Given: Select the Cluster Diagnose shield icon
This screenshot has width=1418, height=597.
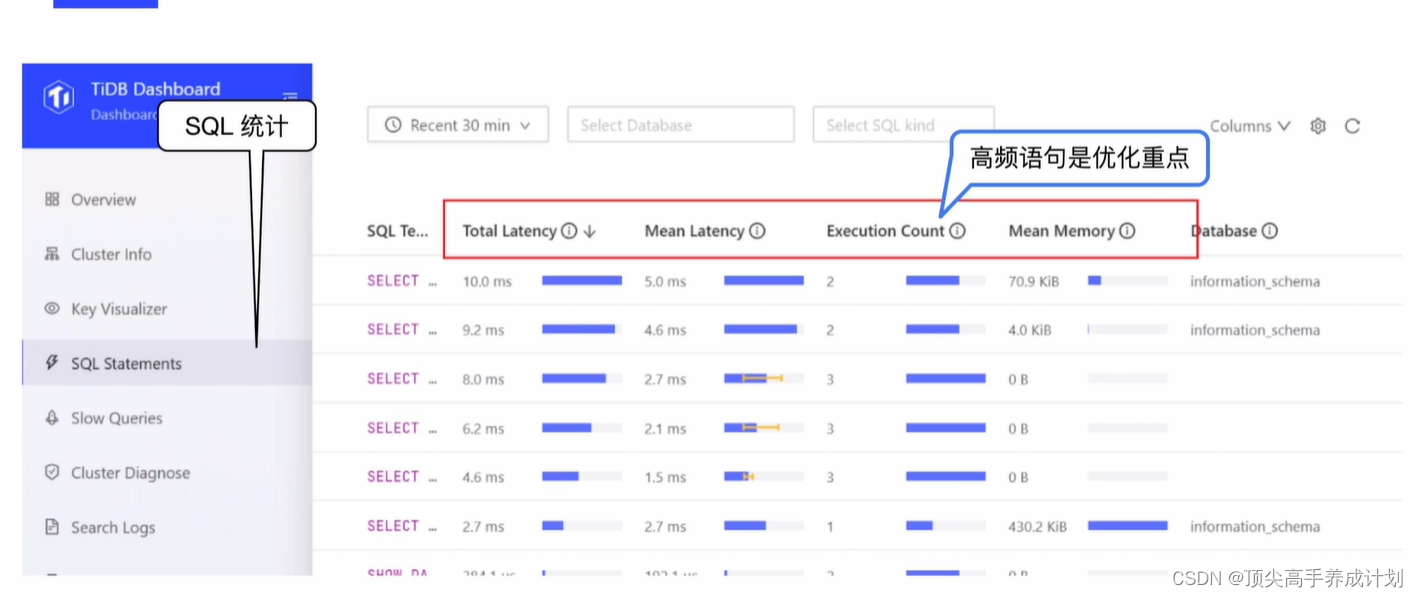Looking at the screenshot, I should (53, 472).
